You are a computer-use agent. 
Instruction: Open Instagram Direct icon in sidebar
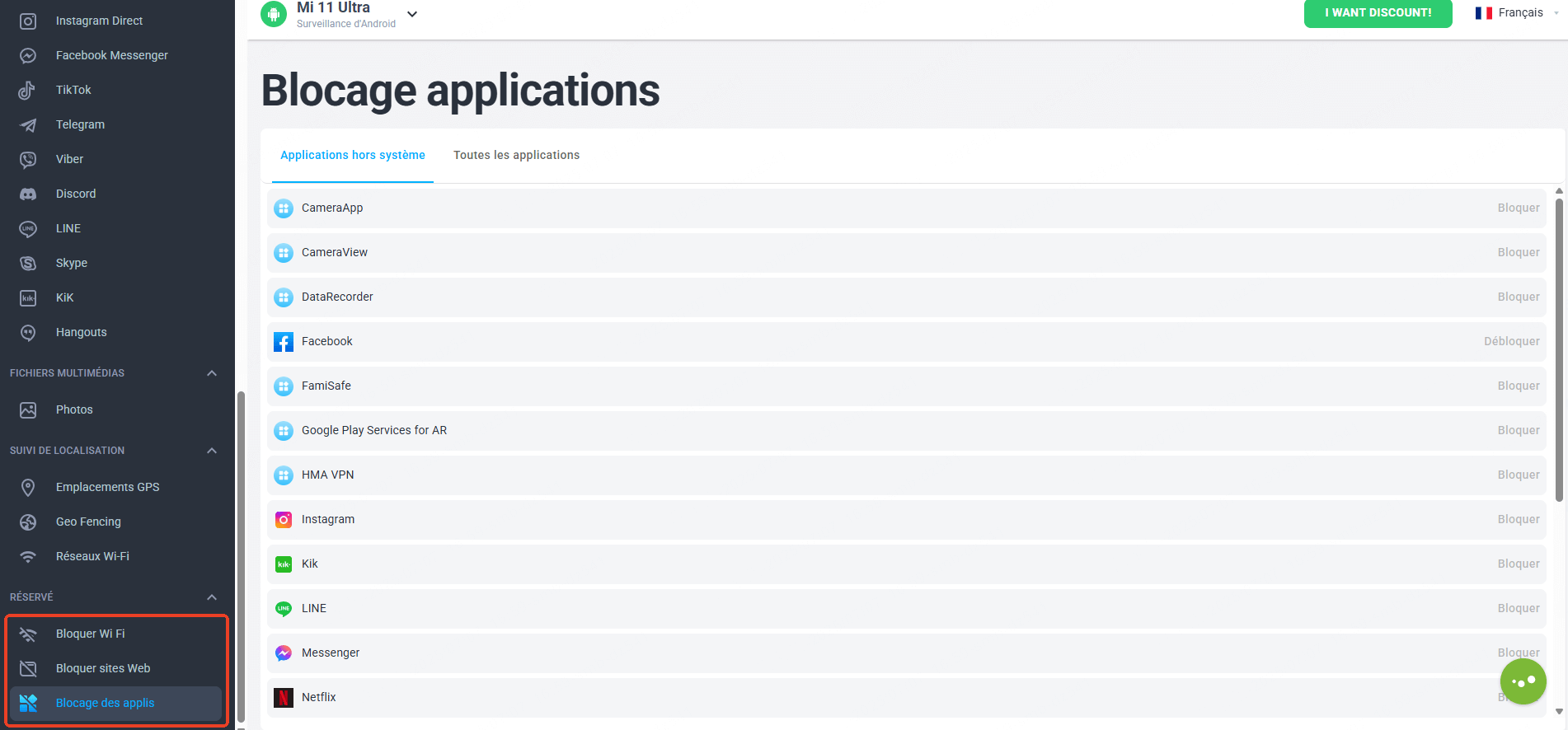[28, 21]
